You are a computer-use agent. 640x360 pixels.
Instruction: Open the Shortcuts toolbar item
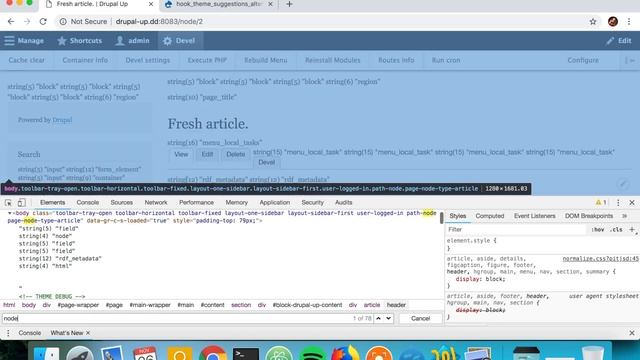80,41
